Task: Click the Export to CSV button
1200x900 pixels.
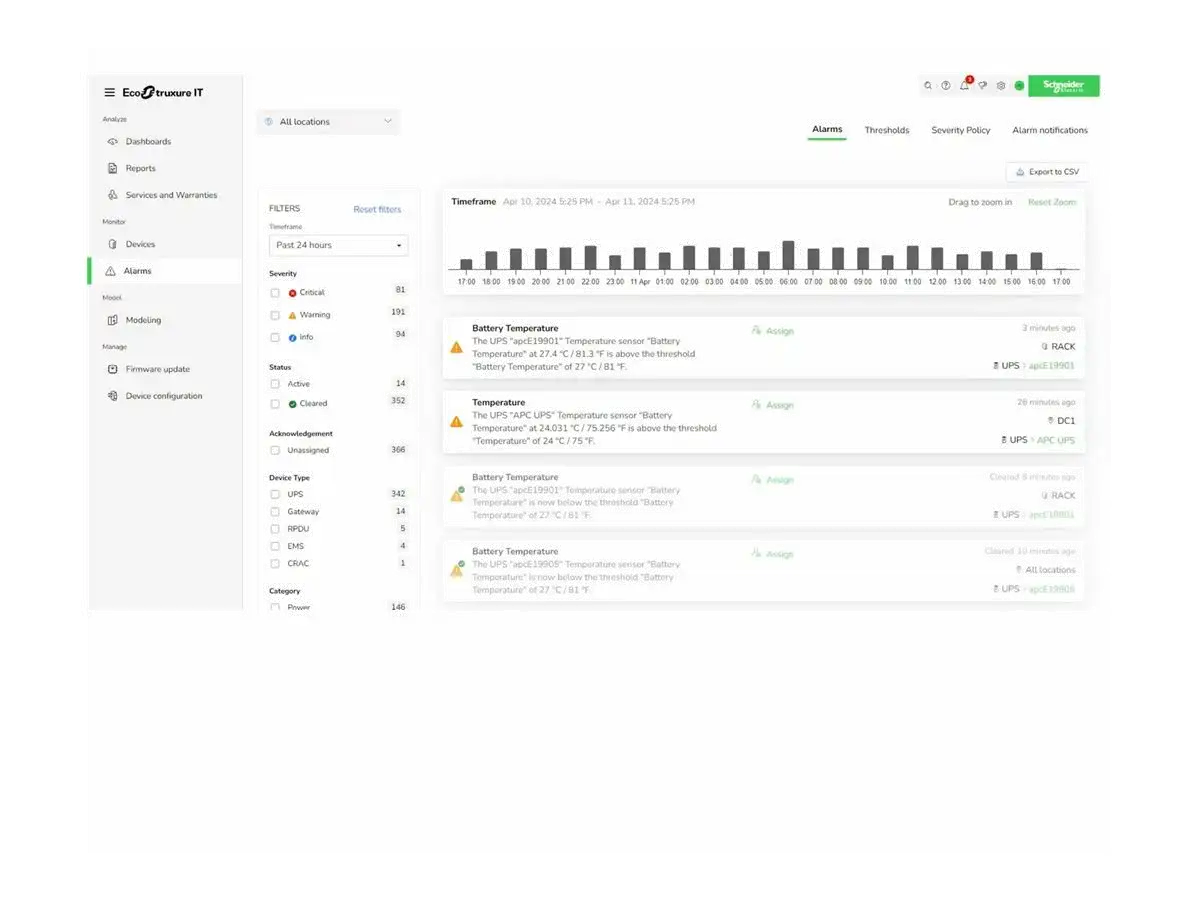Action: (1047, 172)
